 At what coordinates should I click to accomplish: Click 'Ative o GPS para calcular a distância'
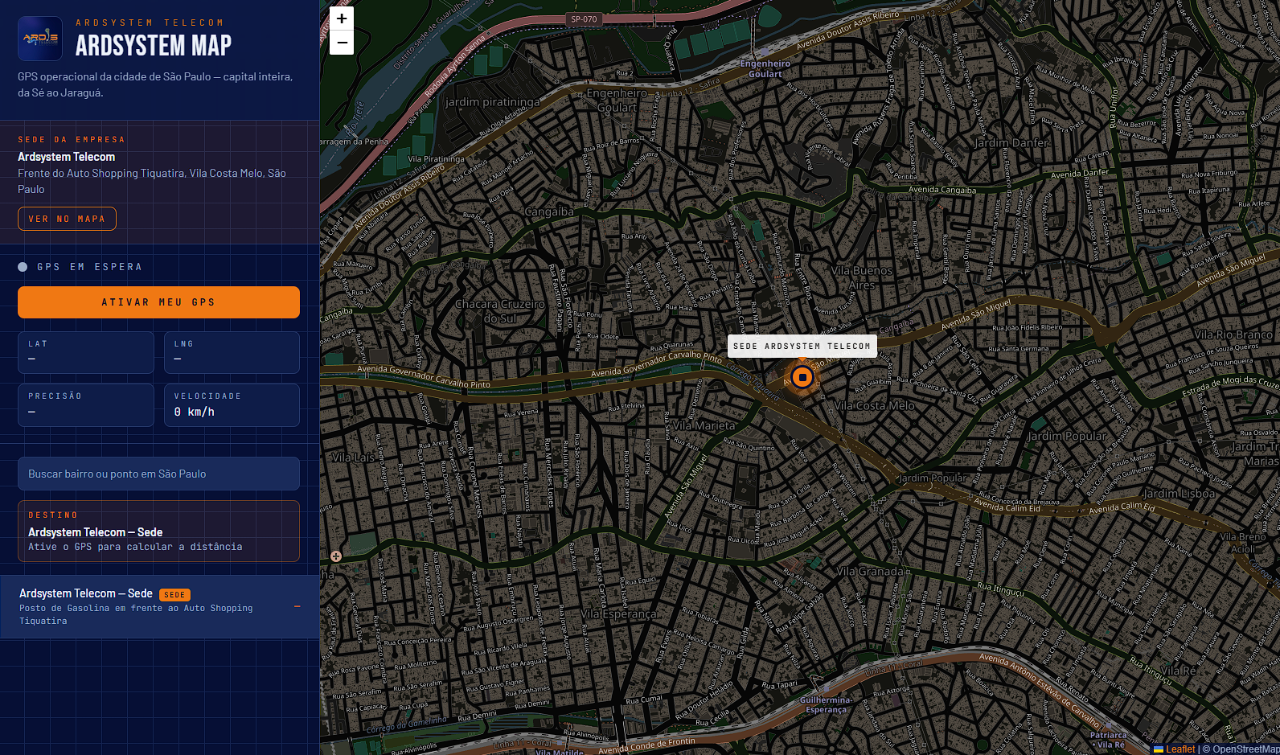(x=135, y=547)
